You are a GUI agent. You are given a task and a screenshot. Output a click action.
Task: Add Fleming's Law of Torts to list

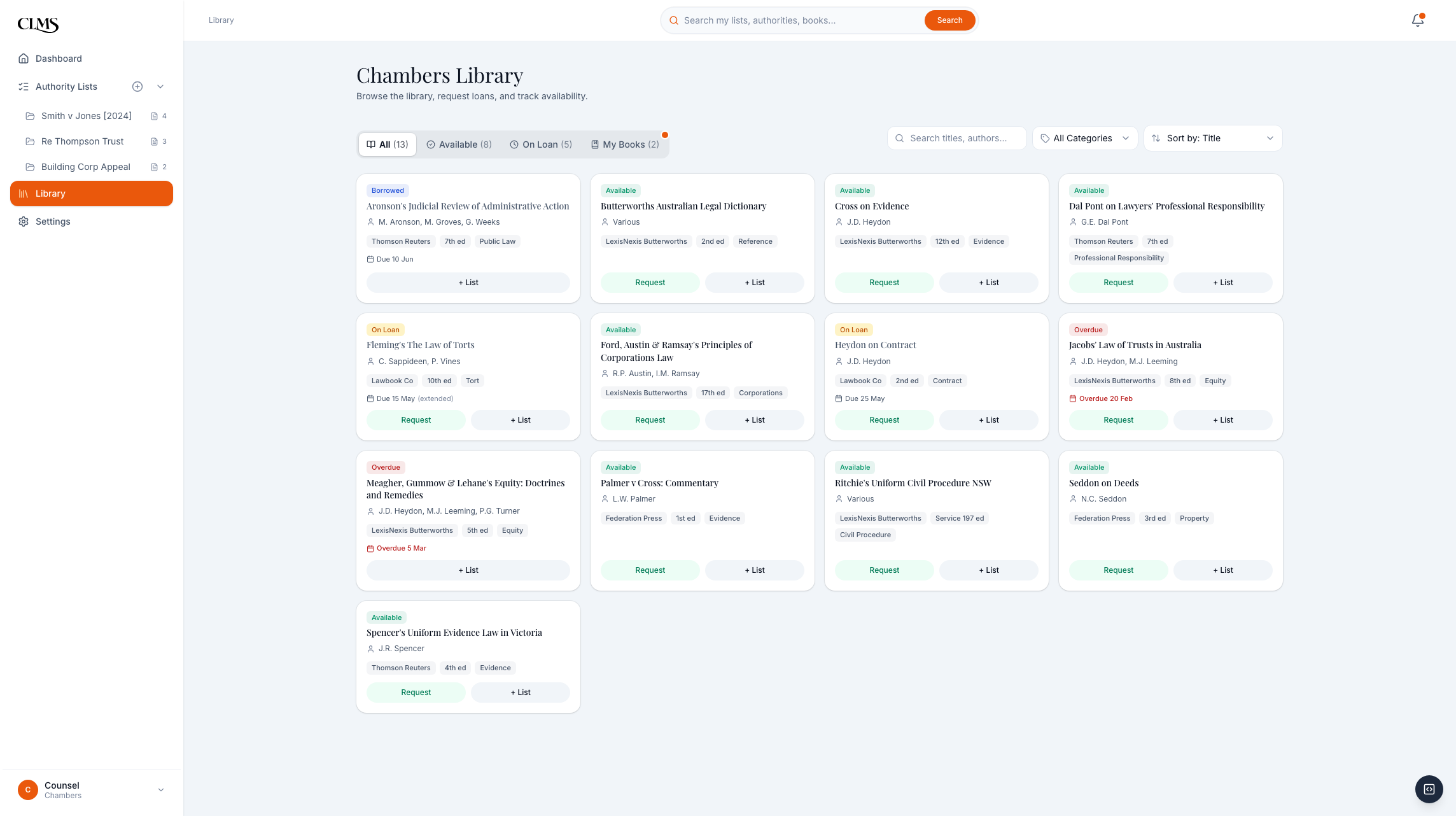(x=521, y=420)
